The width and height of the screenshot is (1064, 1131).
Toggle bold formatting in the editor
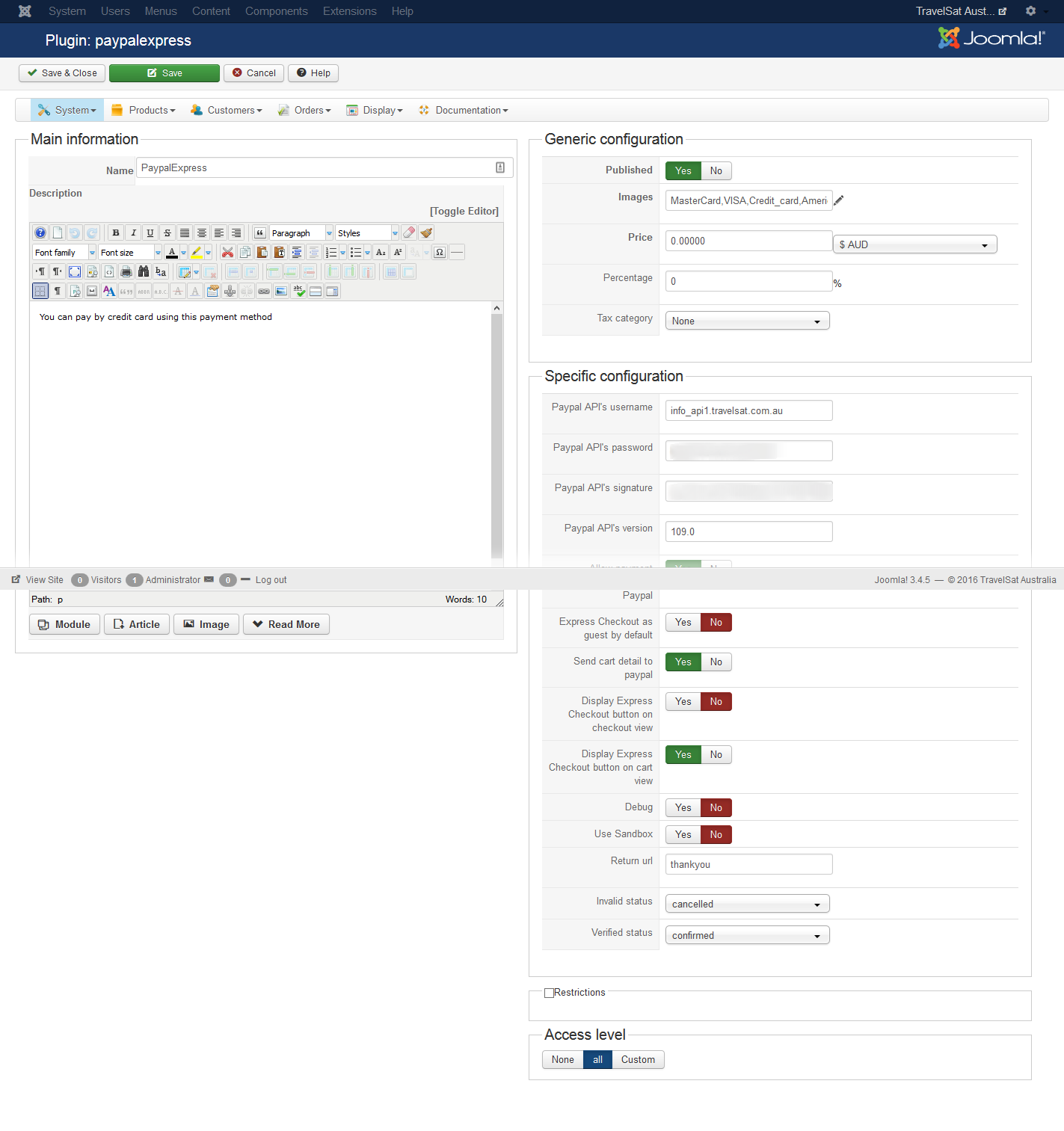116,233
